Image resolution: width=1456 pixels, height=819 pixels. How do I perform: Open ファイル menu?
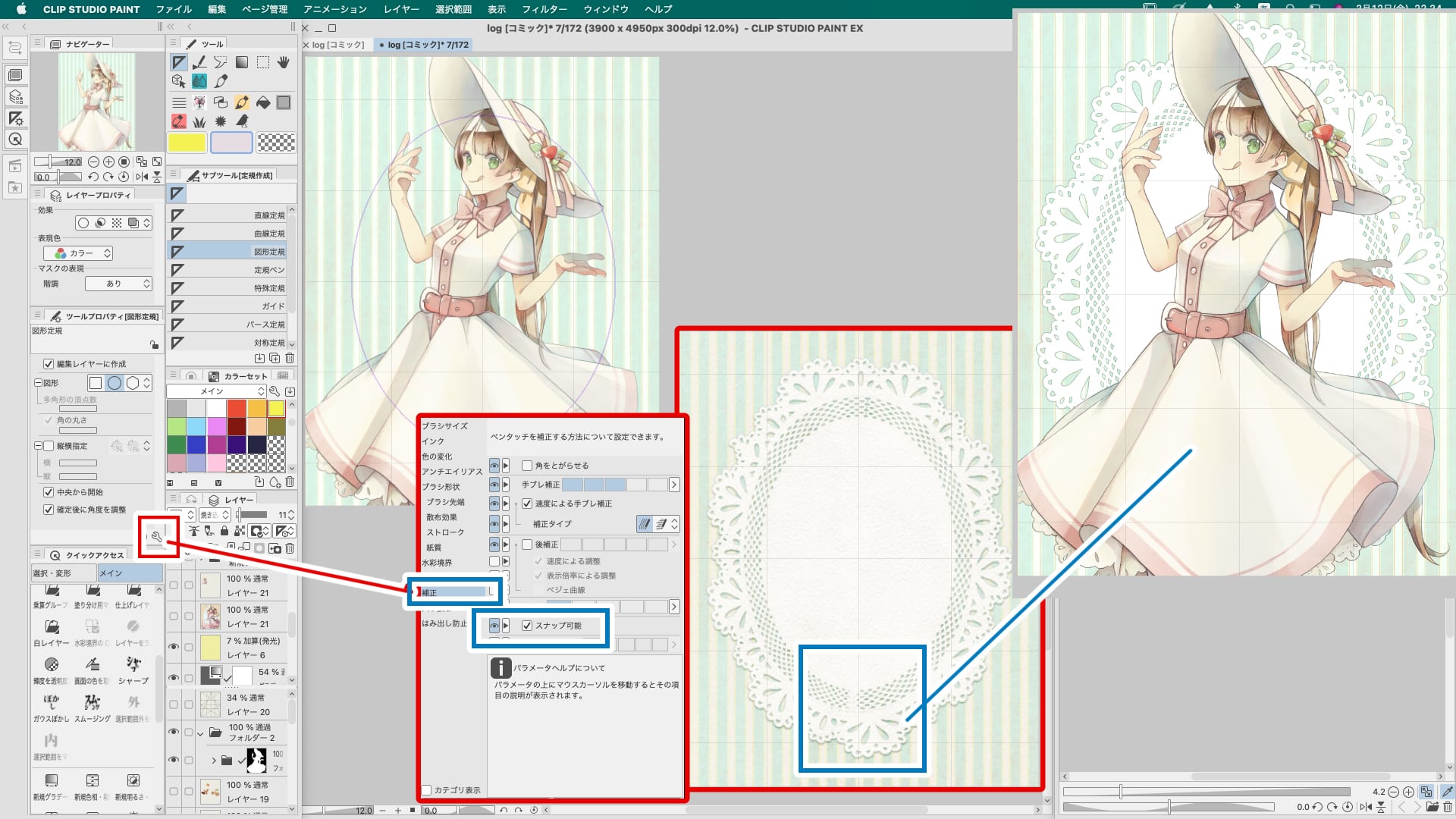pyautogui.click(x=174, y=9)
